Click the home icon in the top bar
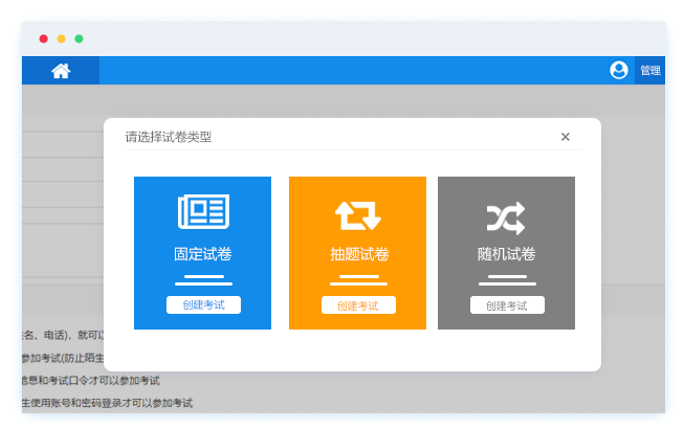Image resolution: width=681 pixels, height=423 pixels. (x=61, y=70)
